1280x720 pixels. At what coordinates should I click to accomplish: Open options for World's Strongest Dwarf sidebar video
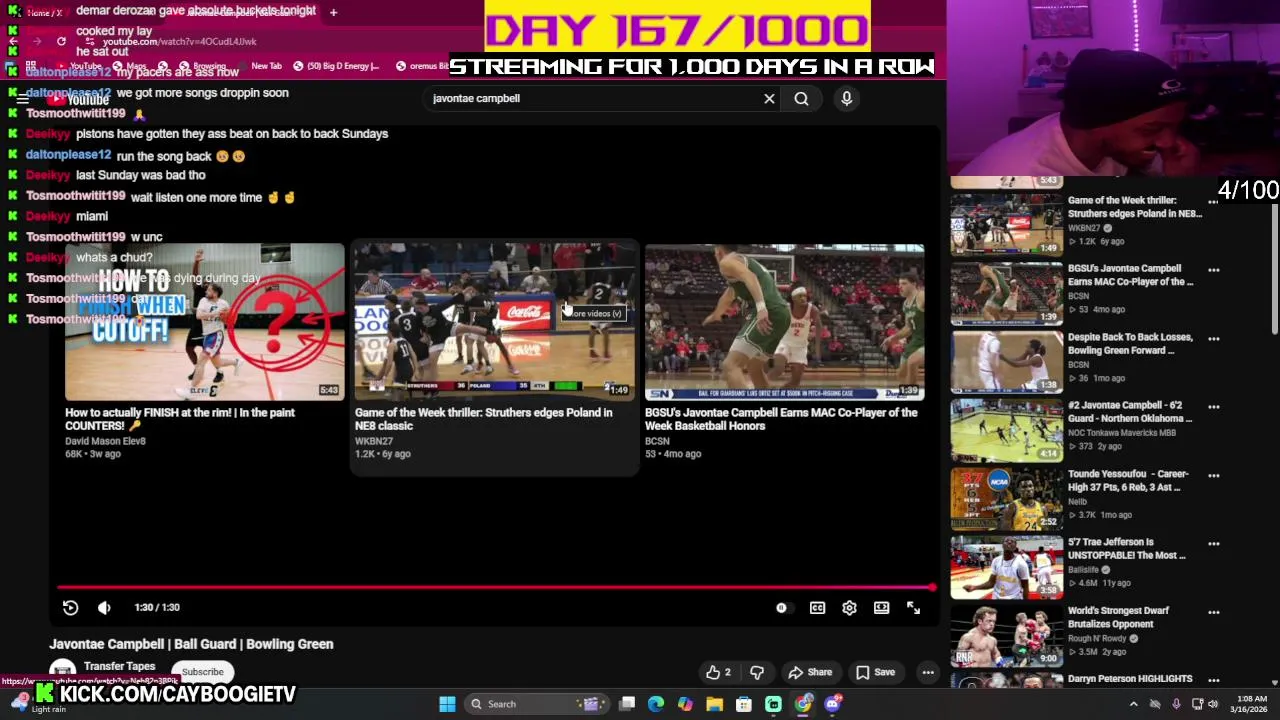(x=1213, y=612)
